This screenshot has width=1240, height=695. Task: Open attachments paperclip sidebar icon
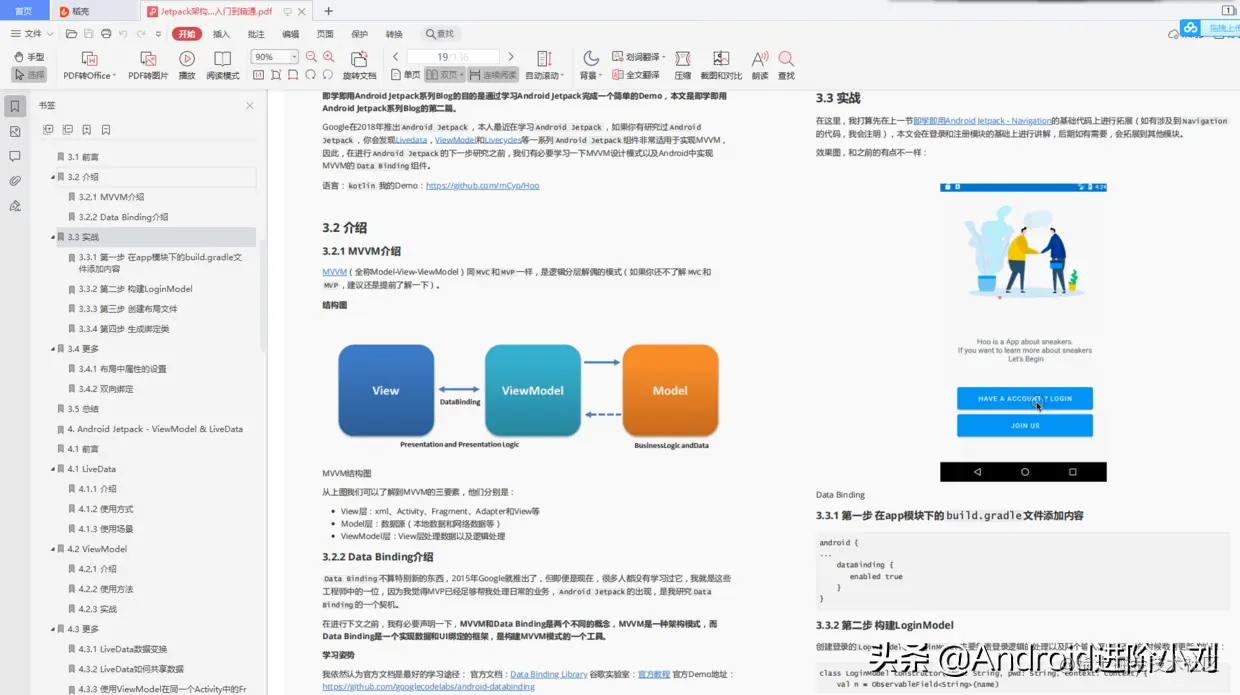coord(14,181)
